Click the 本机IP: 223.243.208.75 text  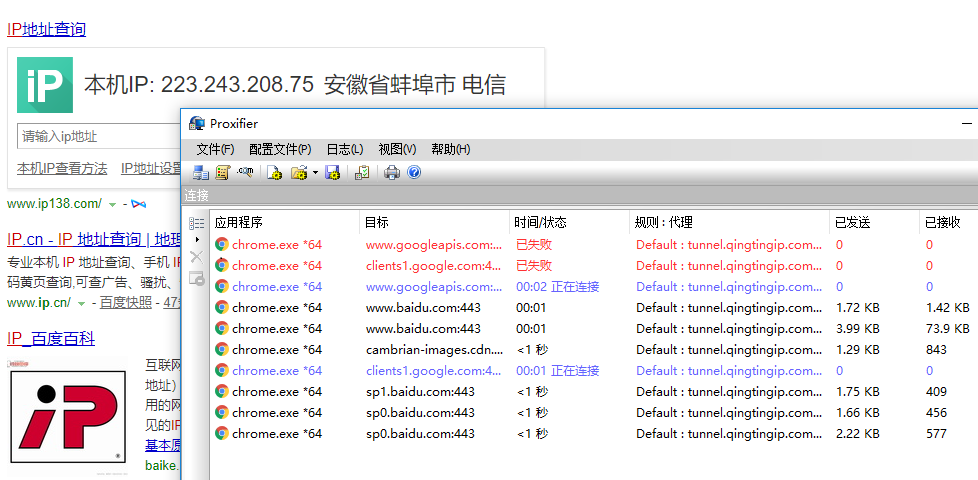(199, 85)
